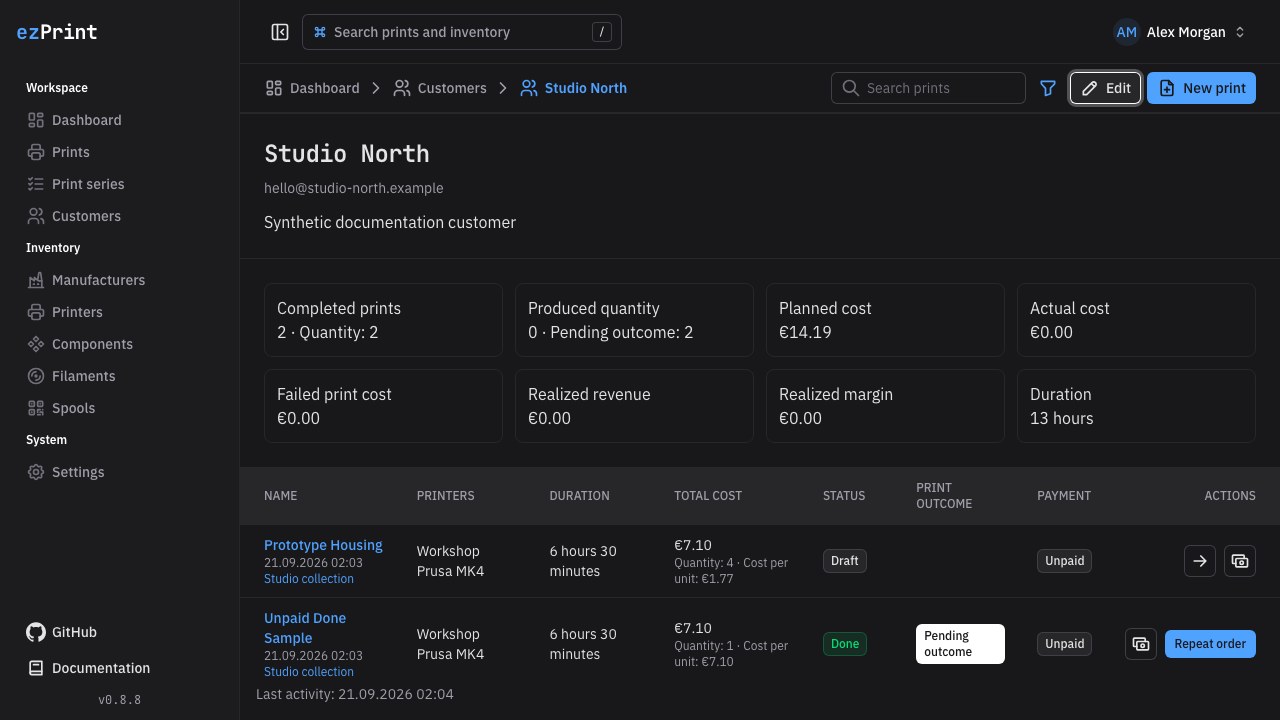Create a New print
Image resolution: width=1280 pixels, height=720 pixels.
point(1201,88)
